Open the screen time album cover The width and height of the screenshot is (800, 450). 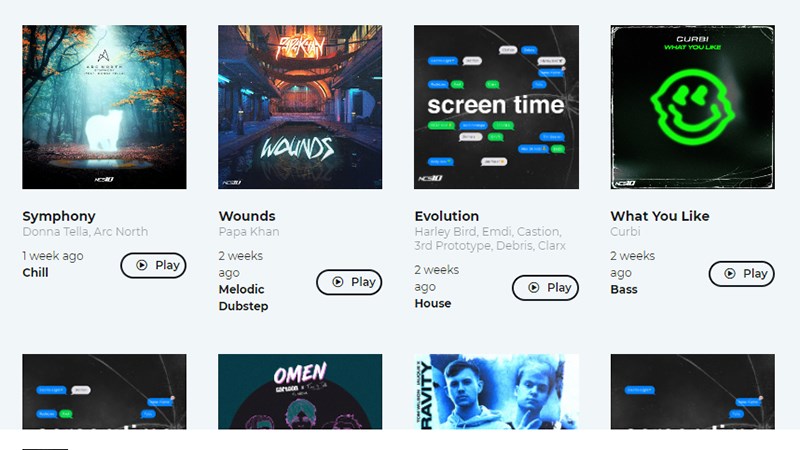click(496, 107)
